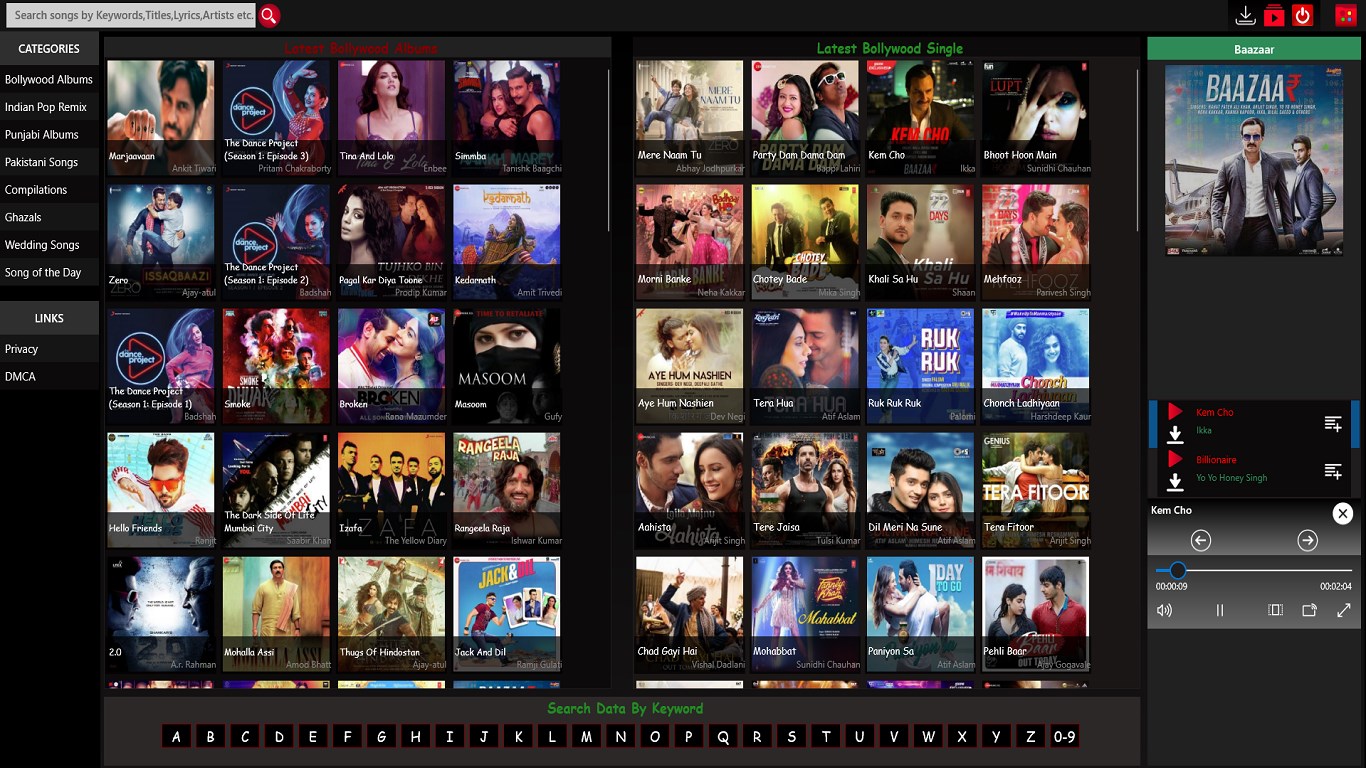Open the Wedding Songs category
The width and height of the screenshot is (1366, 768).
(49, 244)
